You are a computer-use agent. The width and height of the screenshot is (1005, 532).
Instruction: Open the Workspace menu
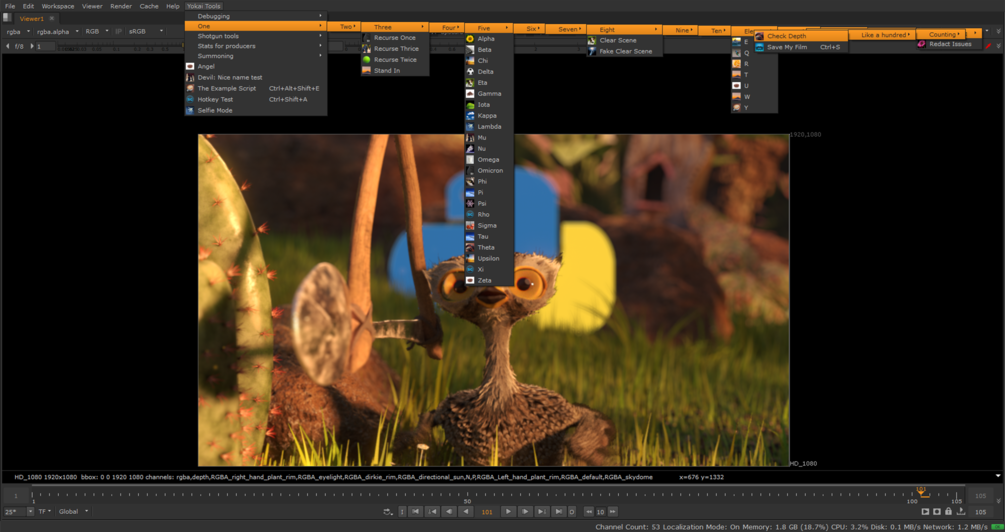(58, 6)
